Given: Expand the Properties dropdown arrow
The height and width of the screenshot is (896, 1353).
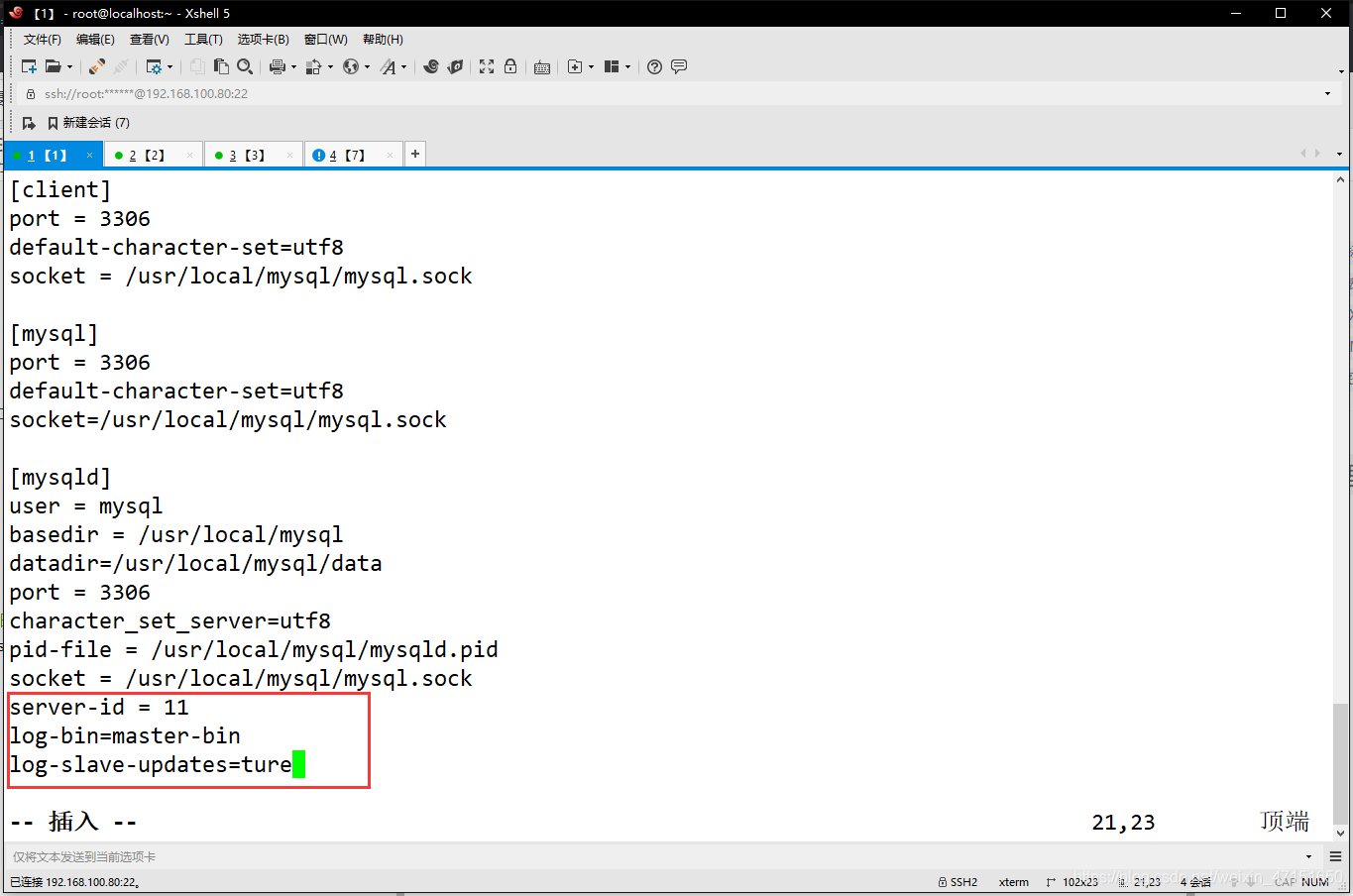Looking at the screenshot, I should (x=170, y=67).
